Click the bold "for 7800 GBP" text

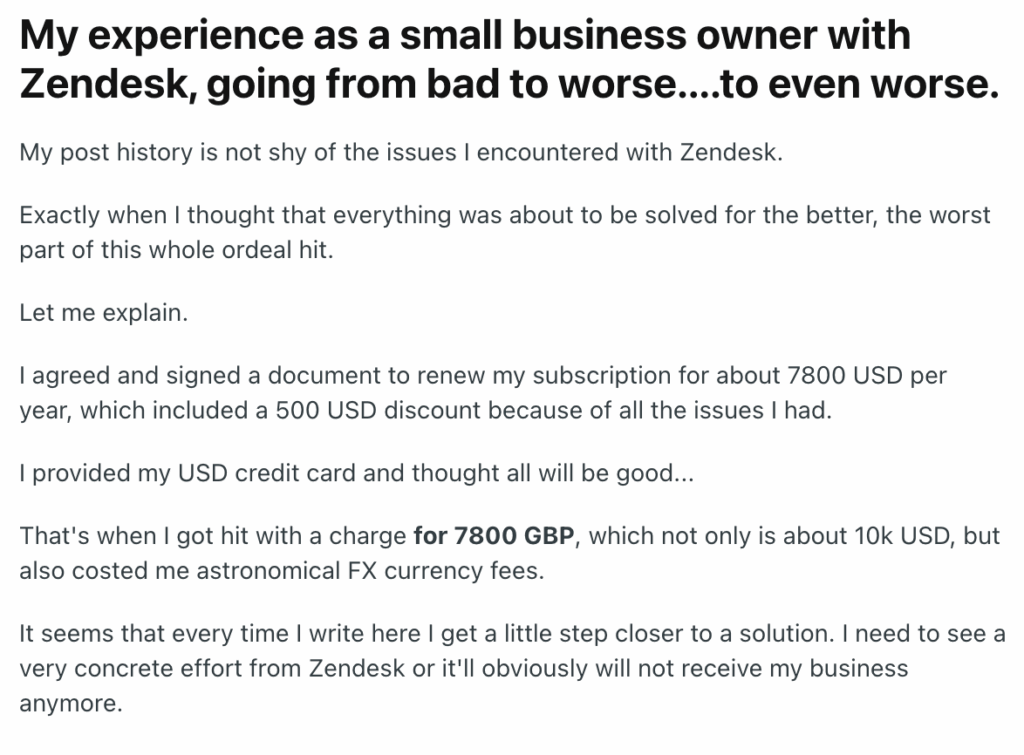[x=493, y=535]
